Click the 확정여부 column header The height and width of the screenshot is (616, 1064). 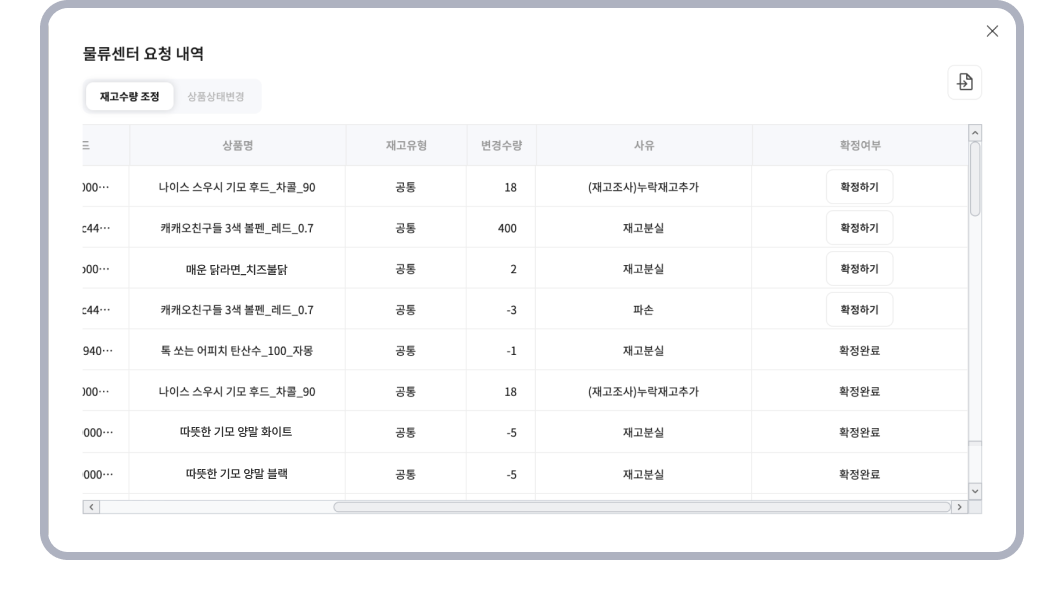click(x=859, y=146)
